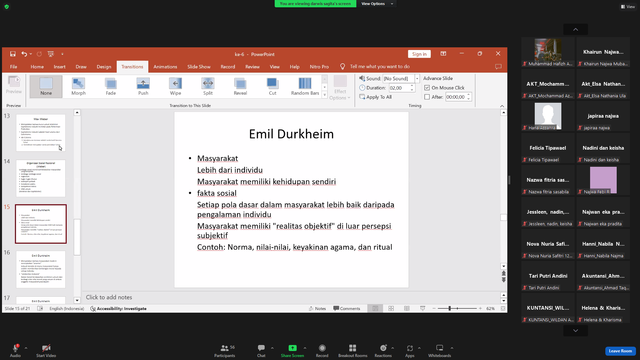Open the Sound dropdown list
This screenshot has width=640, height=360.
point(417,78)
